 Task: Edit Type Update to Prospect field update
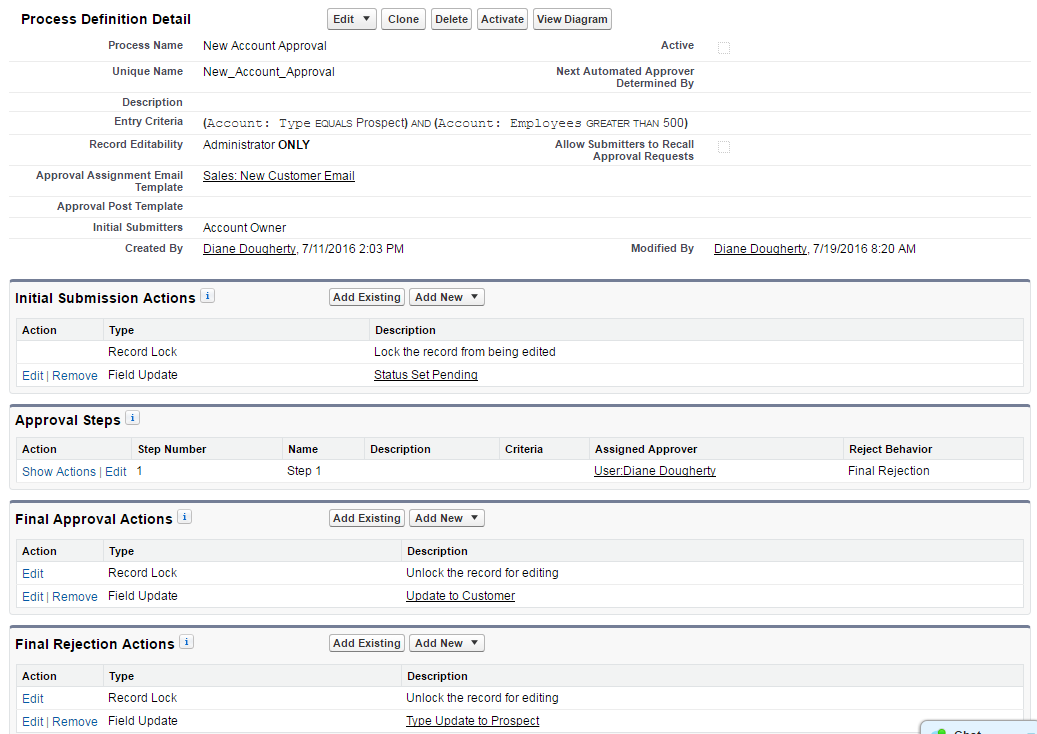tap(32, 721)
